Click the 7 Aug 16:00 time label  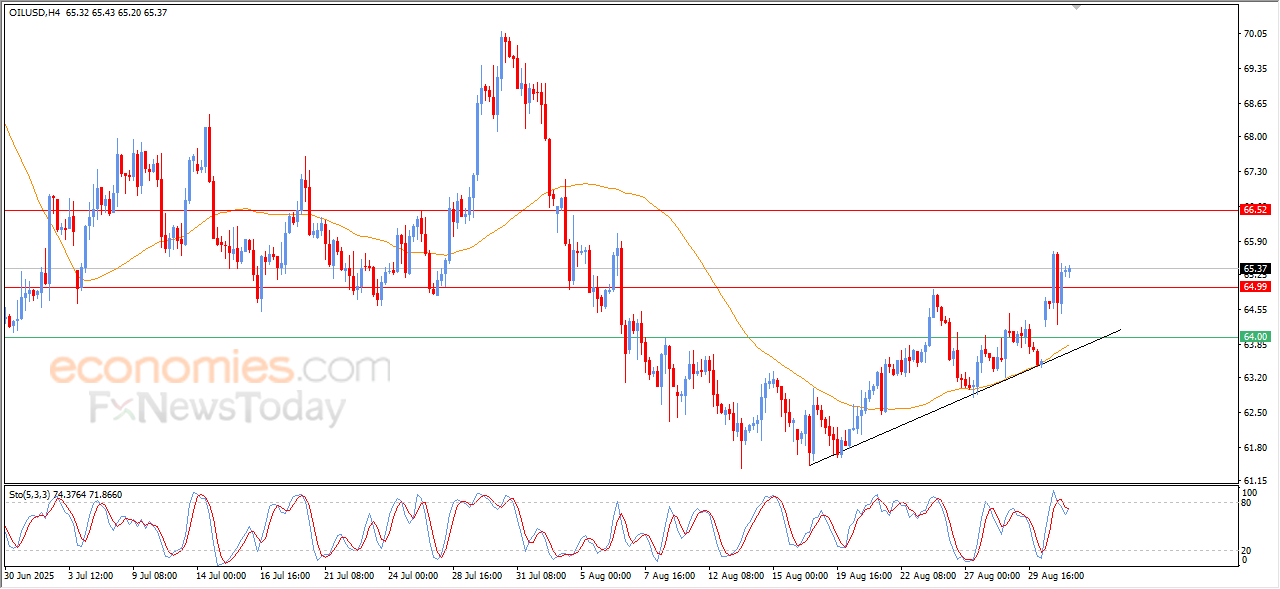pos(668,576)
